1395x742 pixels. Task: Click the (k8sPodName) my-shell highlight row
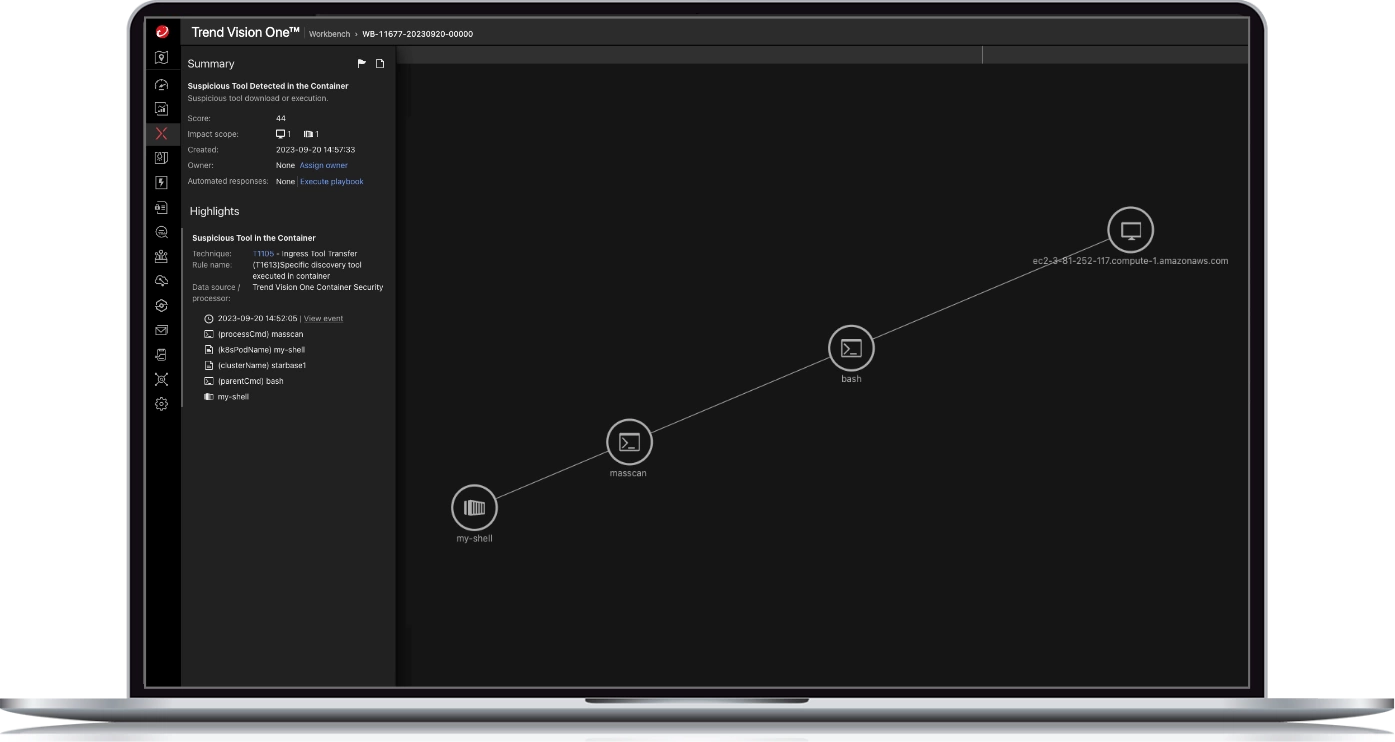click(255, 350)
